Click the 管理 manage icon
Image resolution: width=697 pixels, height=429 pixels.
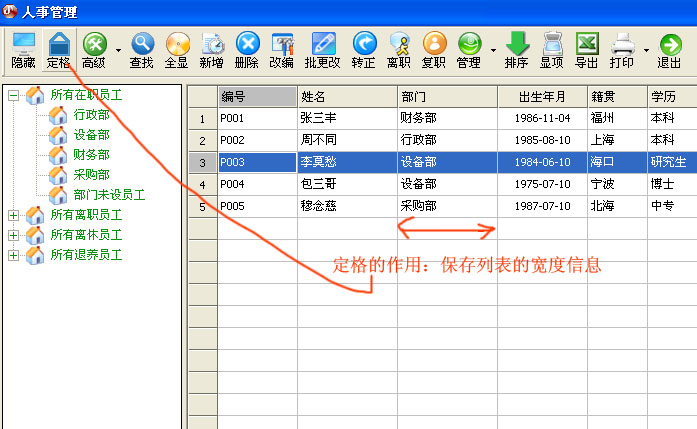click(x=469, y=50)
